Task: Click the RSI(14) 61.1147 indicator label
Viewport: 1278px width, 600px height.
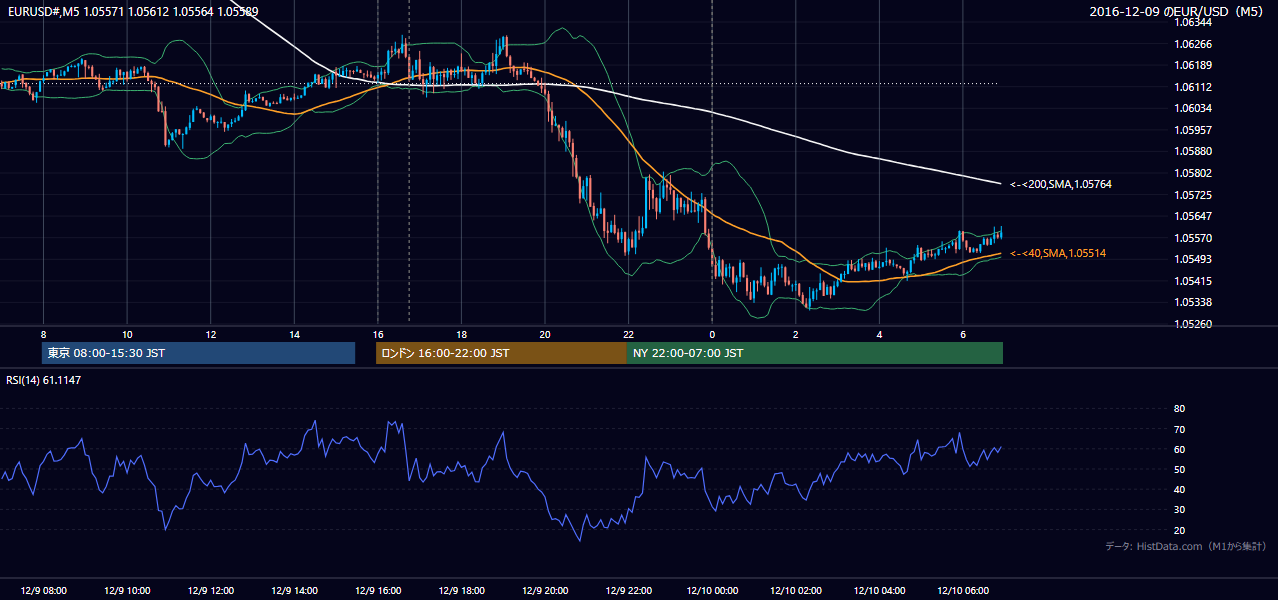Action: 44,380
